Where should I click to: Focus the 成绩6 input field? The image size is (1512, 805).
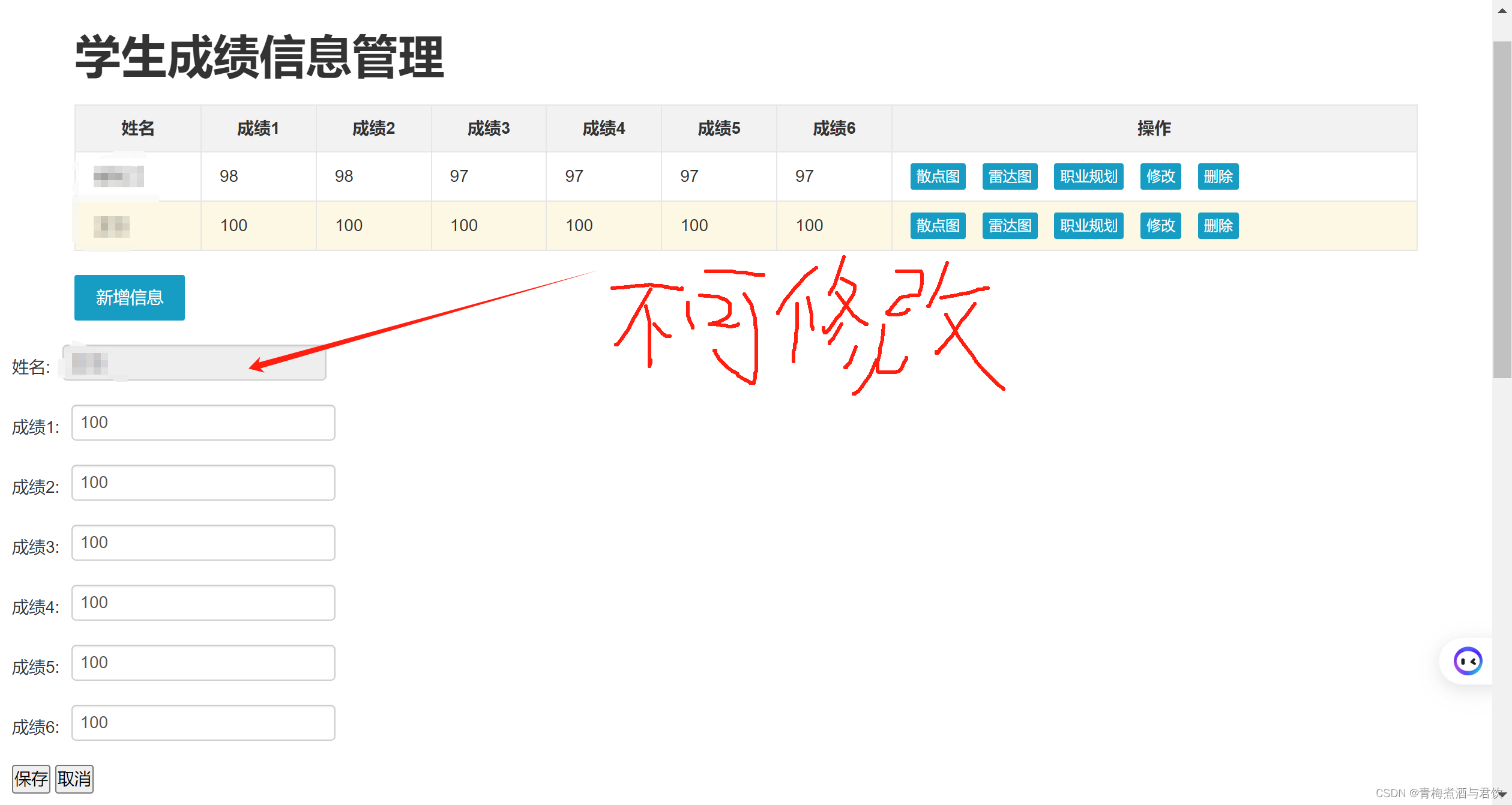tap(203, 723)
